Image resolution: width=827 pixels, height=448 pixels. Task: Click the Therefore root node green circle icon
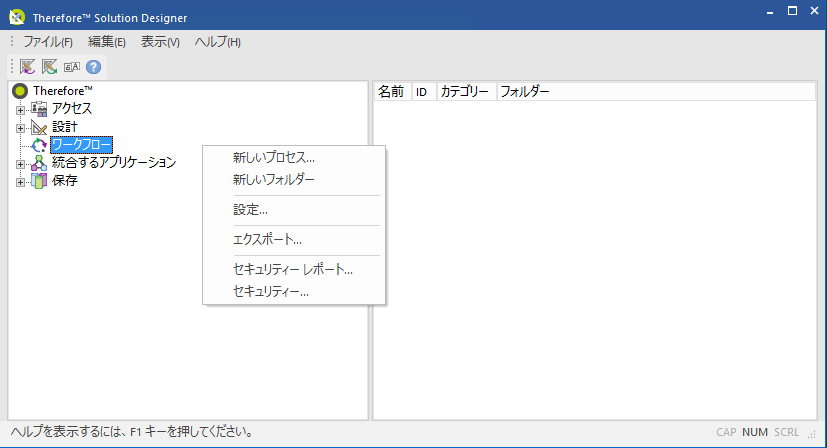point(20,91)
